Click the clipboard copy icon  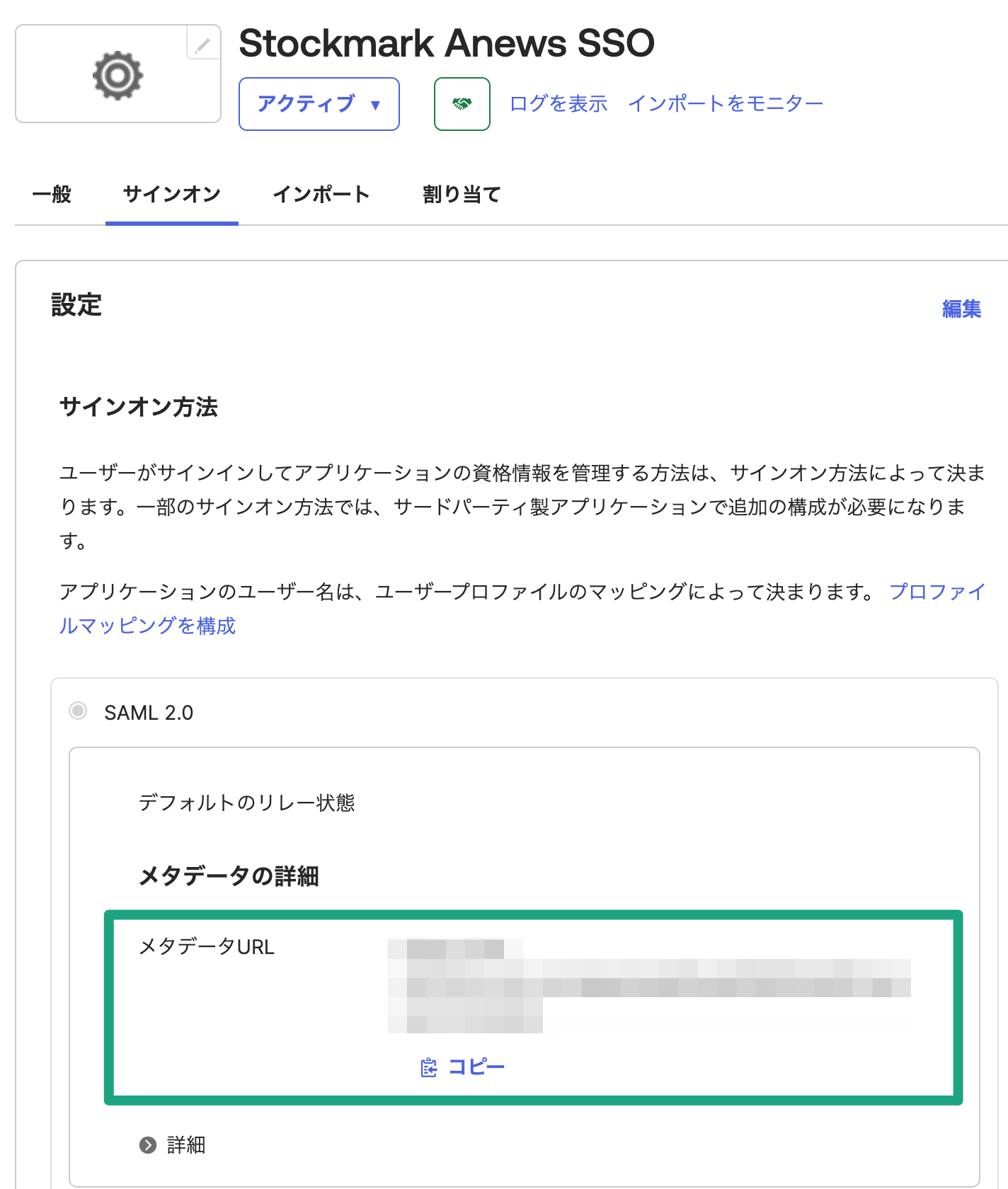[x=429, y=1067]
